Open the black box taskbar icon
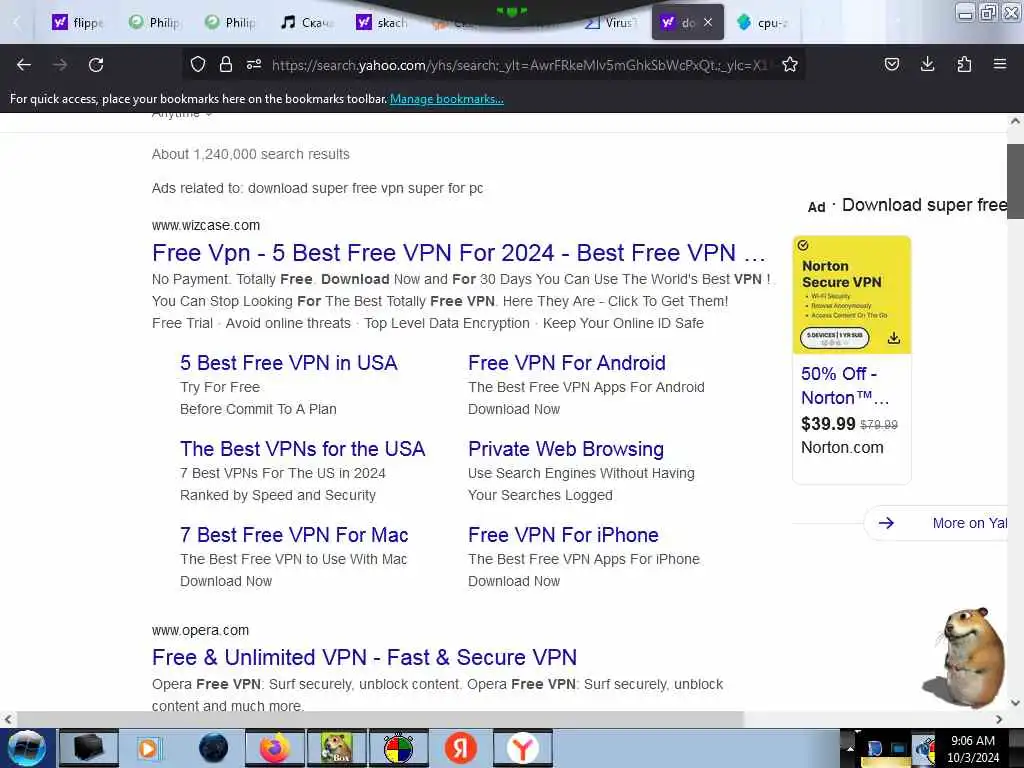This screenshot has height=768, width=1024. (x=89, y=748)
